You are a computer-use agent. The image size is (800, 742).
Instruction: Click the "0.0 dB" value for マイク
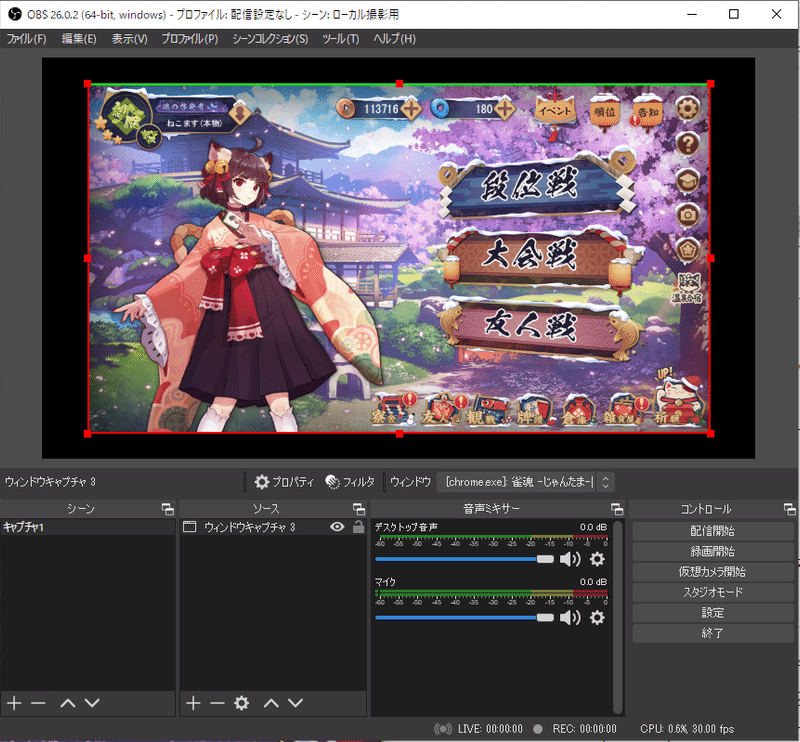pos(593,582)
